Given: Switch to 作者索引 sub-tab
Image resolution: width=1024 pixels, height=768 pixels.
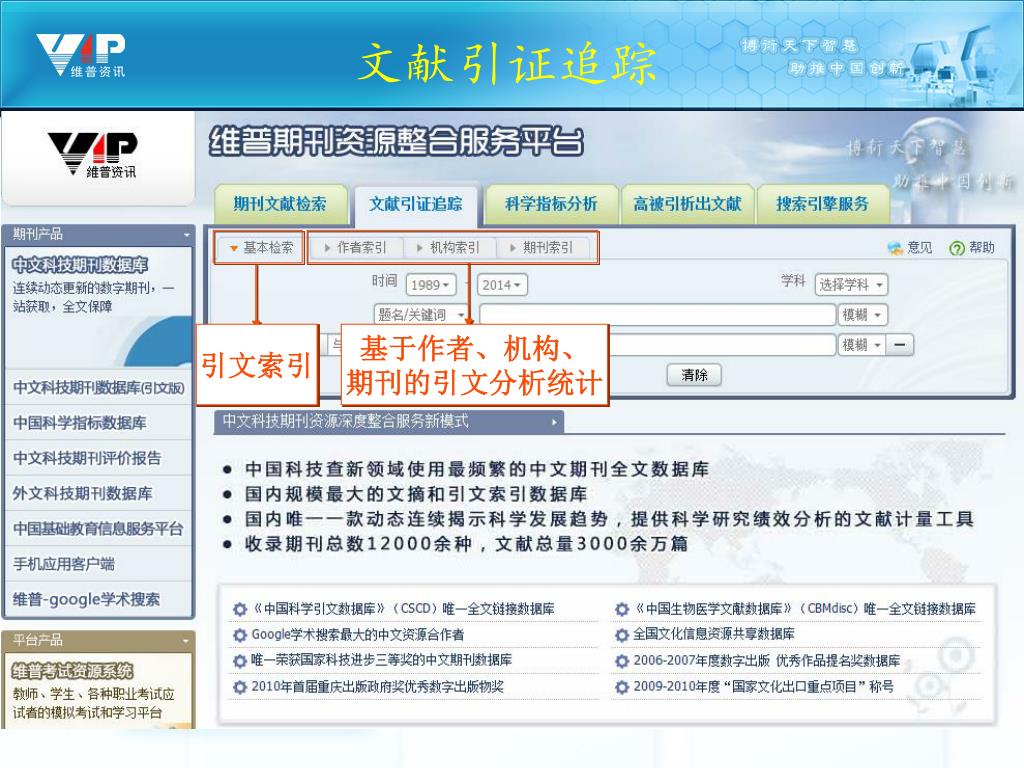Looking at the screenshot, I should click(355, 248).
